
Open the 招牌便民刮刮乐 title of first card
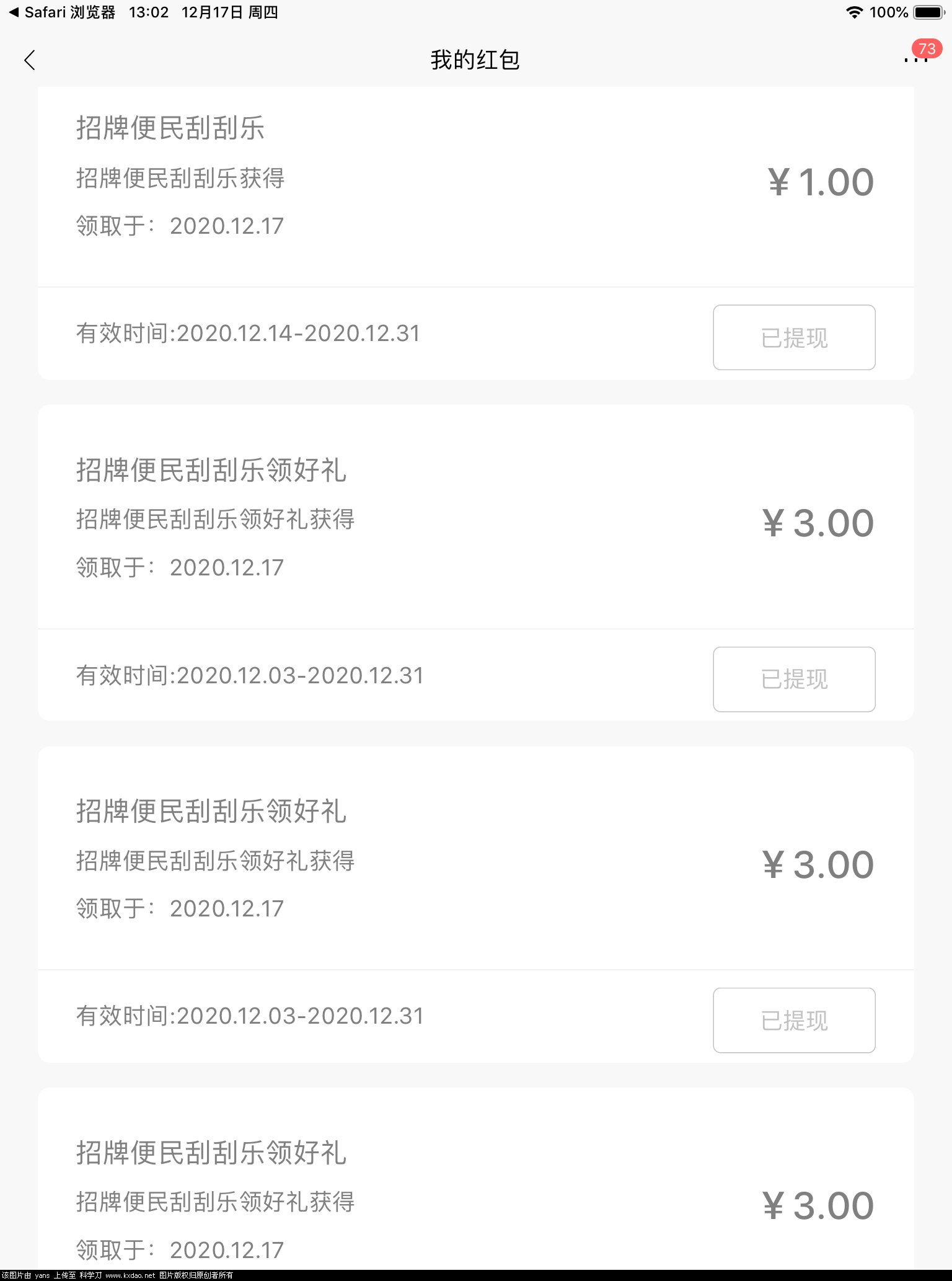point(170,128)
